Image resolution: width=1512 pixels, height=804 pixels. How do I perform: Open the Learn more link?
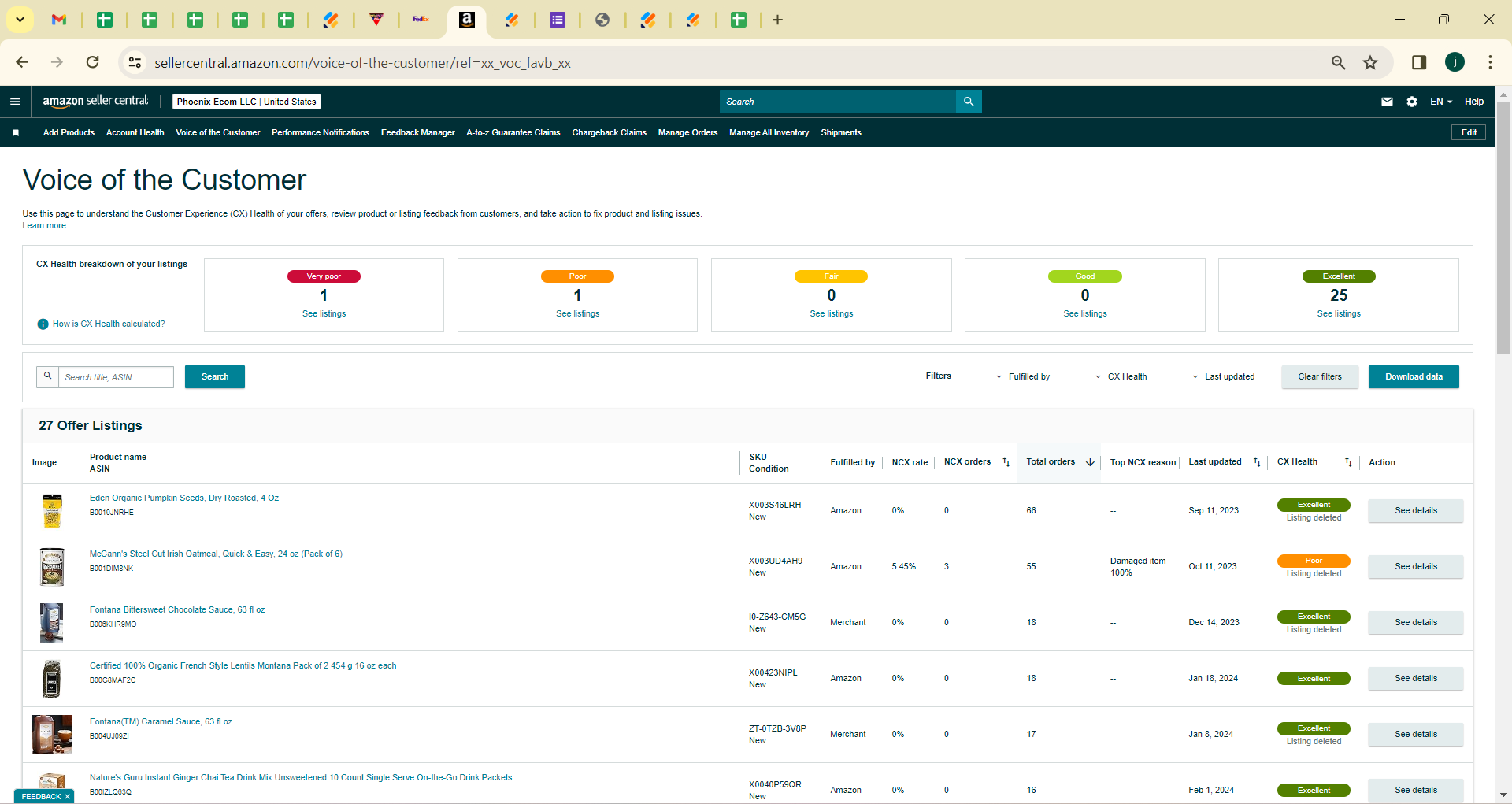(44, 226)
